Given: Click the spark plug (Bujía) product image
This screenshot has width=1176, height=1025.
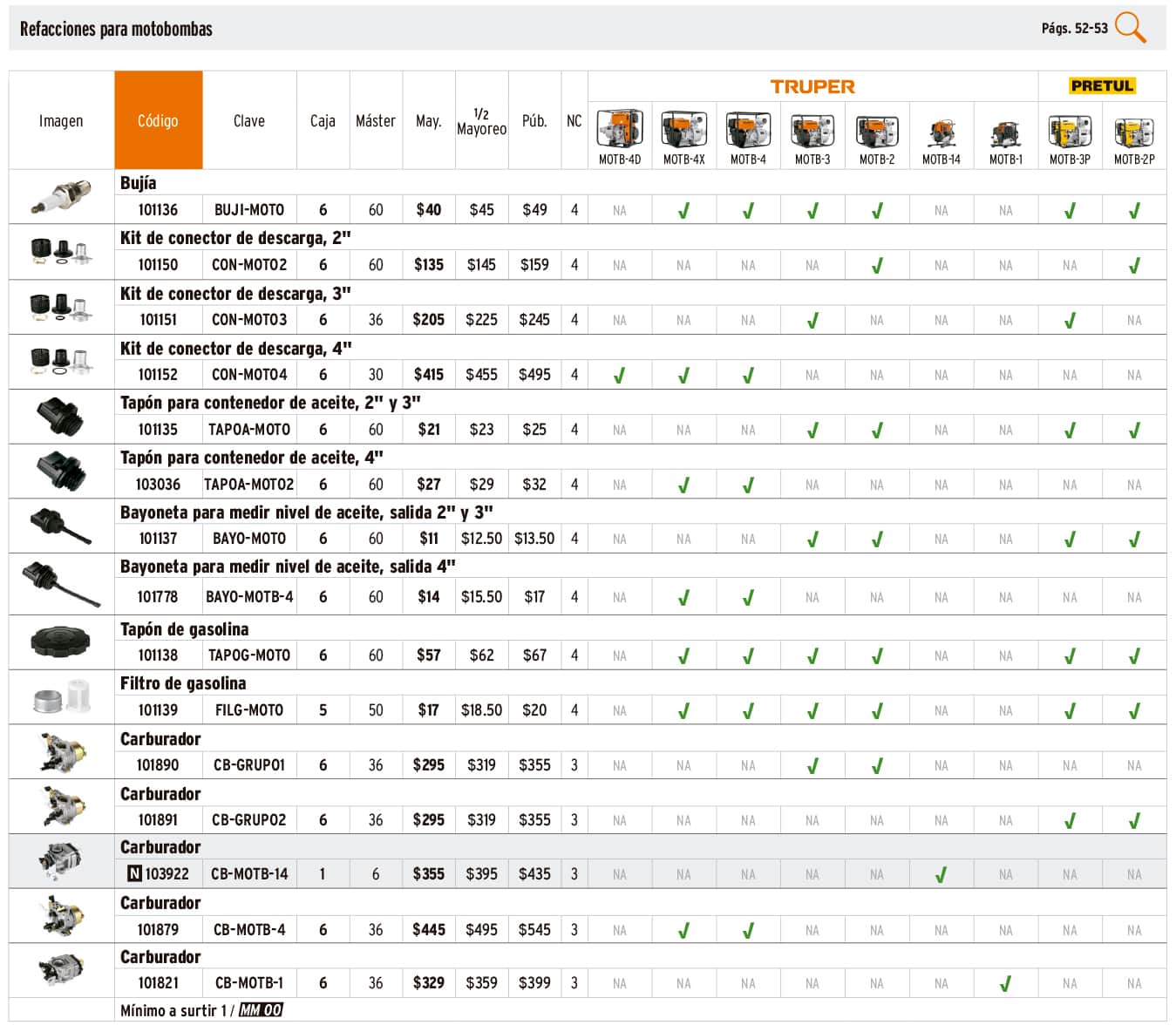Looking at the screenshot, I should (x=61, y=197).
